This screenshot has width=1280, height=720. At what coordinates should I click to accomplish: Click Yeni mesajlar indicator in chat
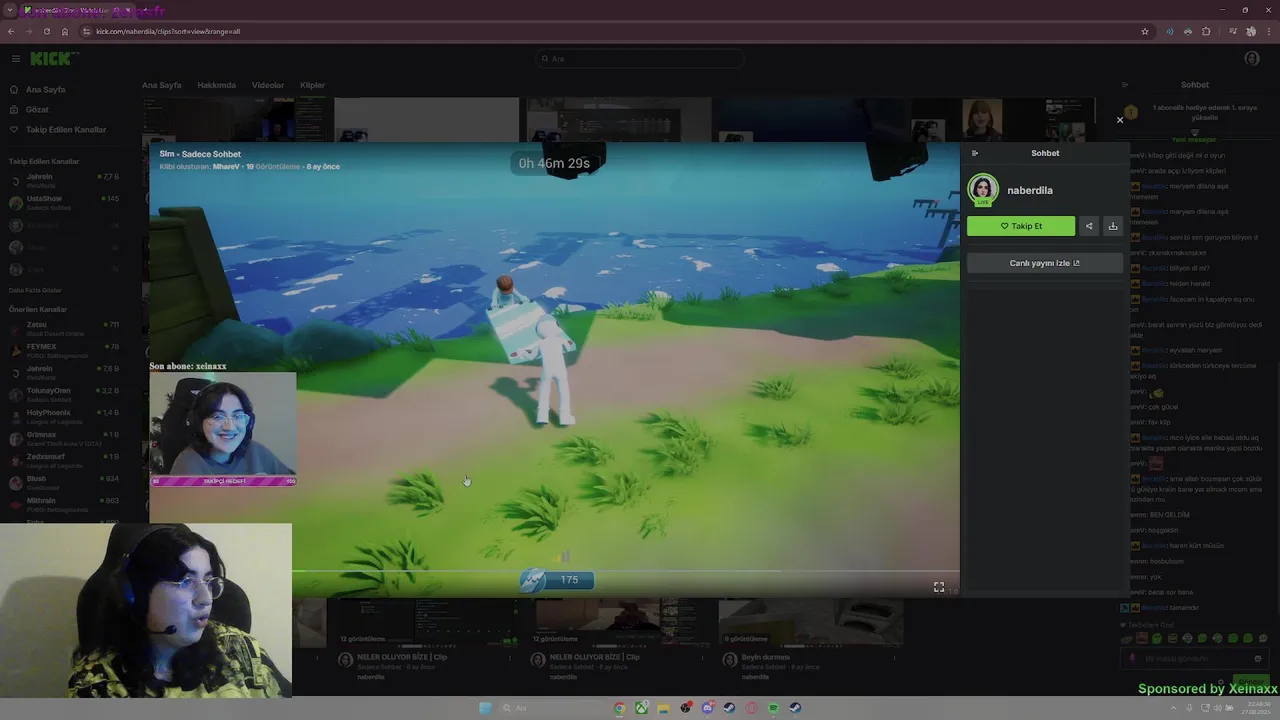(1194, 140)
